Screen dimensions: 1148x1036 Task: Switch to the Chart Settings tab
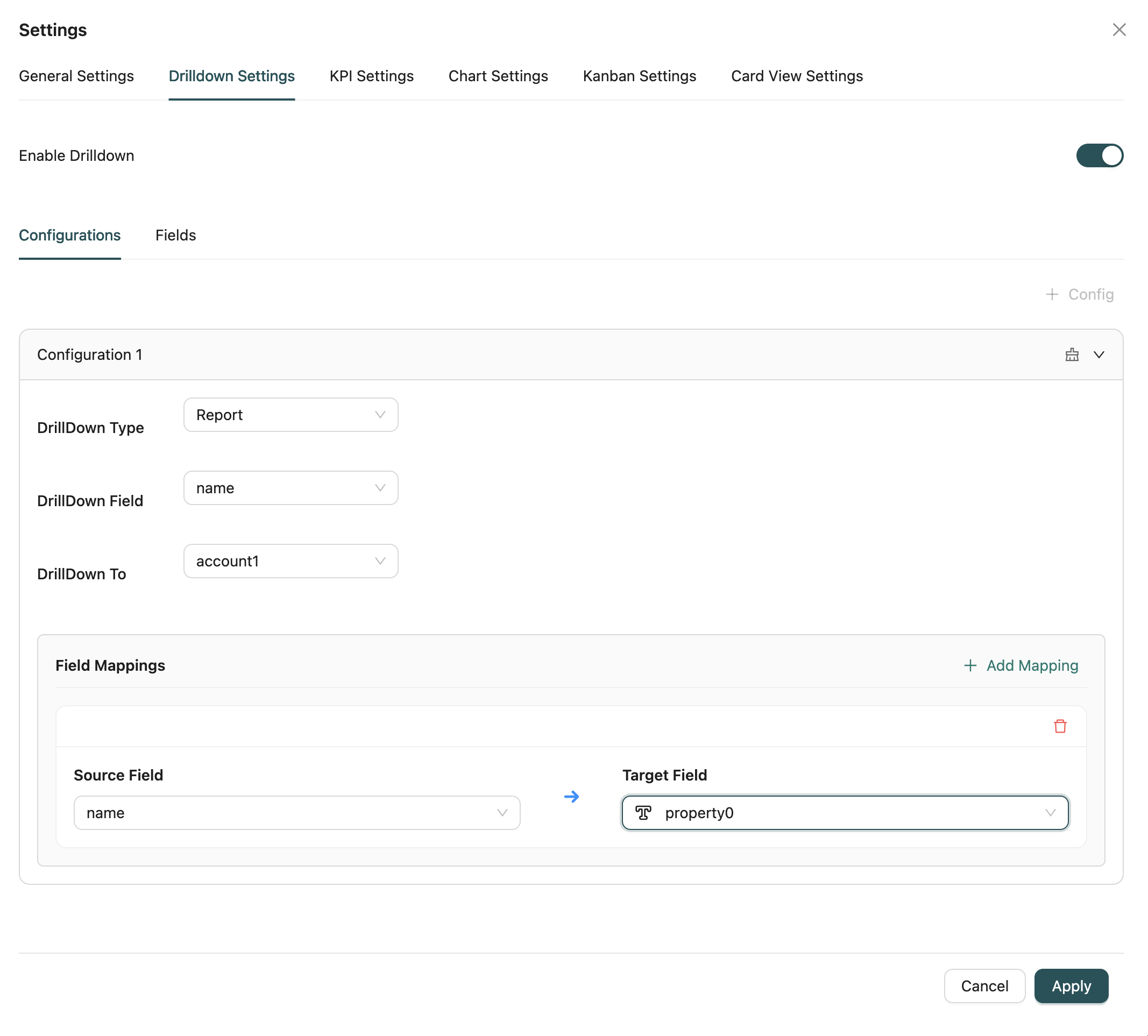[498, 76]
